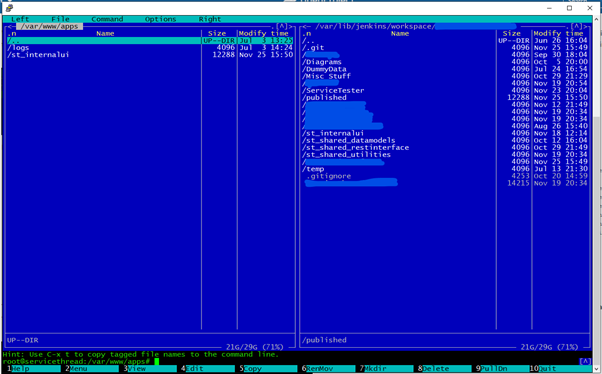Toggle left panel sort order .n indicator
Screen dimensions: 602x374
(x=12, y=33)
